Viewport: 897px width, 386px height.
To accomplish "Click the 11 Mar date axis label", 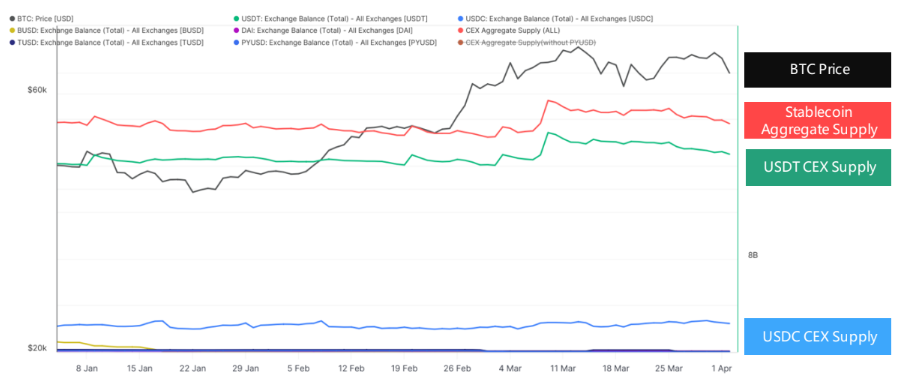I will click(562, 369).
